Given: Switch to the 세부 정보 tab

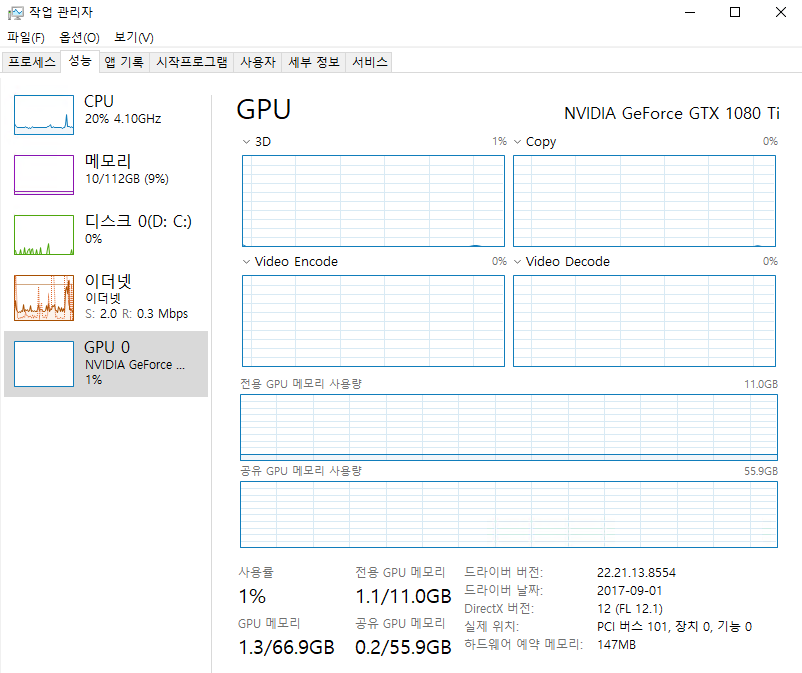Looking at the screenshot, I should 314,62.
